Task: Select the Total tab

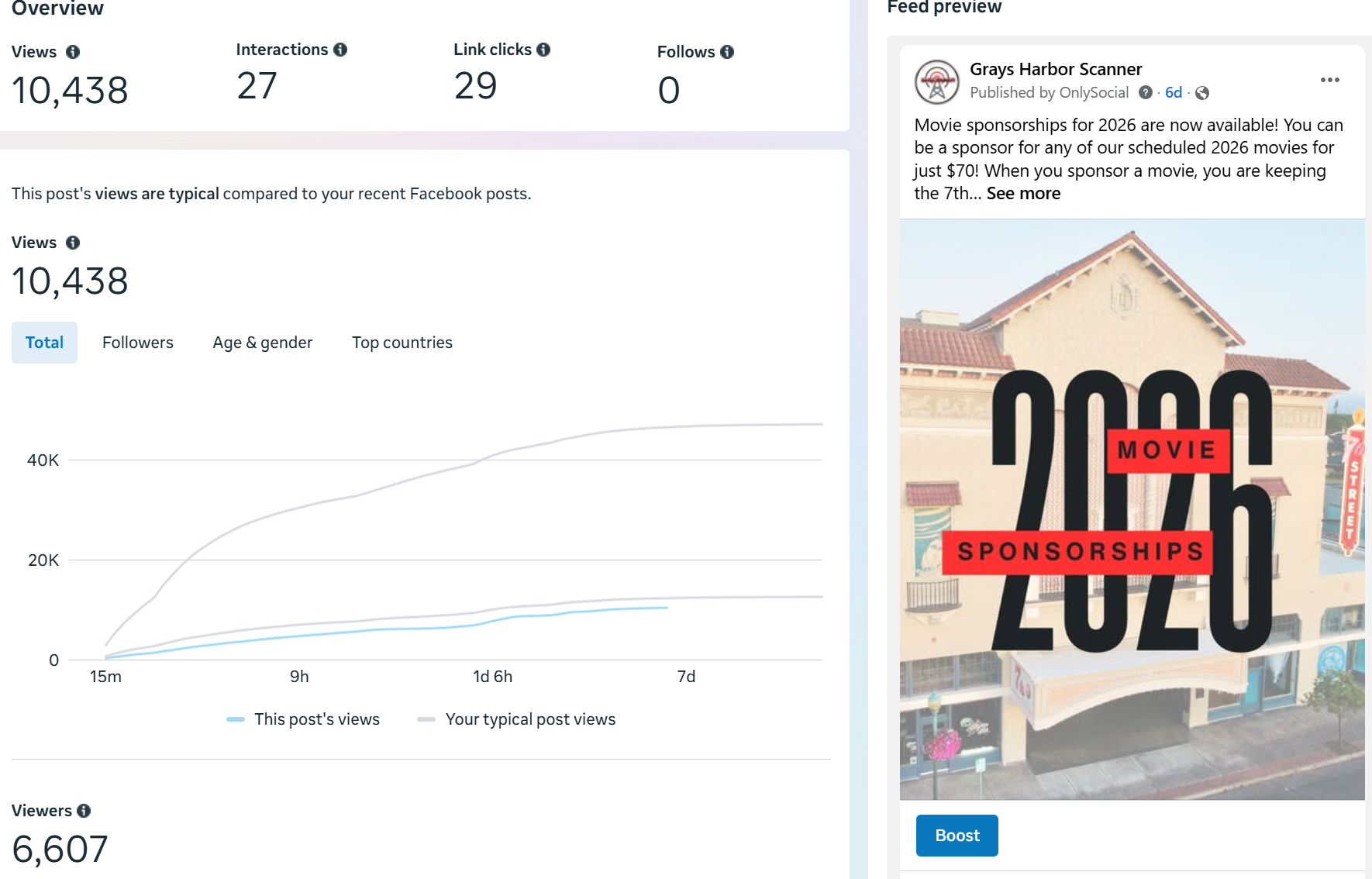Action: (x=44, y=343)
